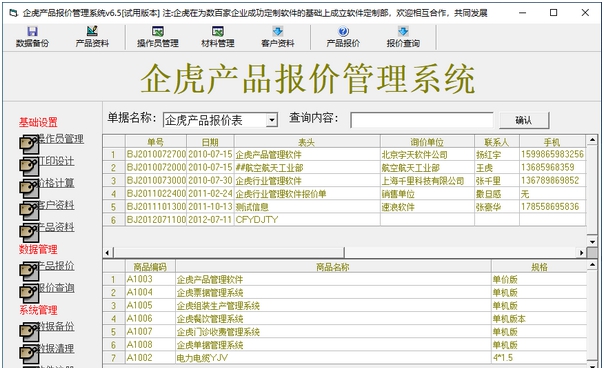Screen dimensions: 604x368
Task: Click the 联系人 column header
Action: pos(497,142)
